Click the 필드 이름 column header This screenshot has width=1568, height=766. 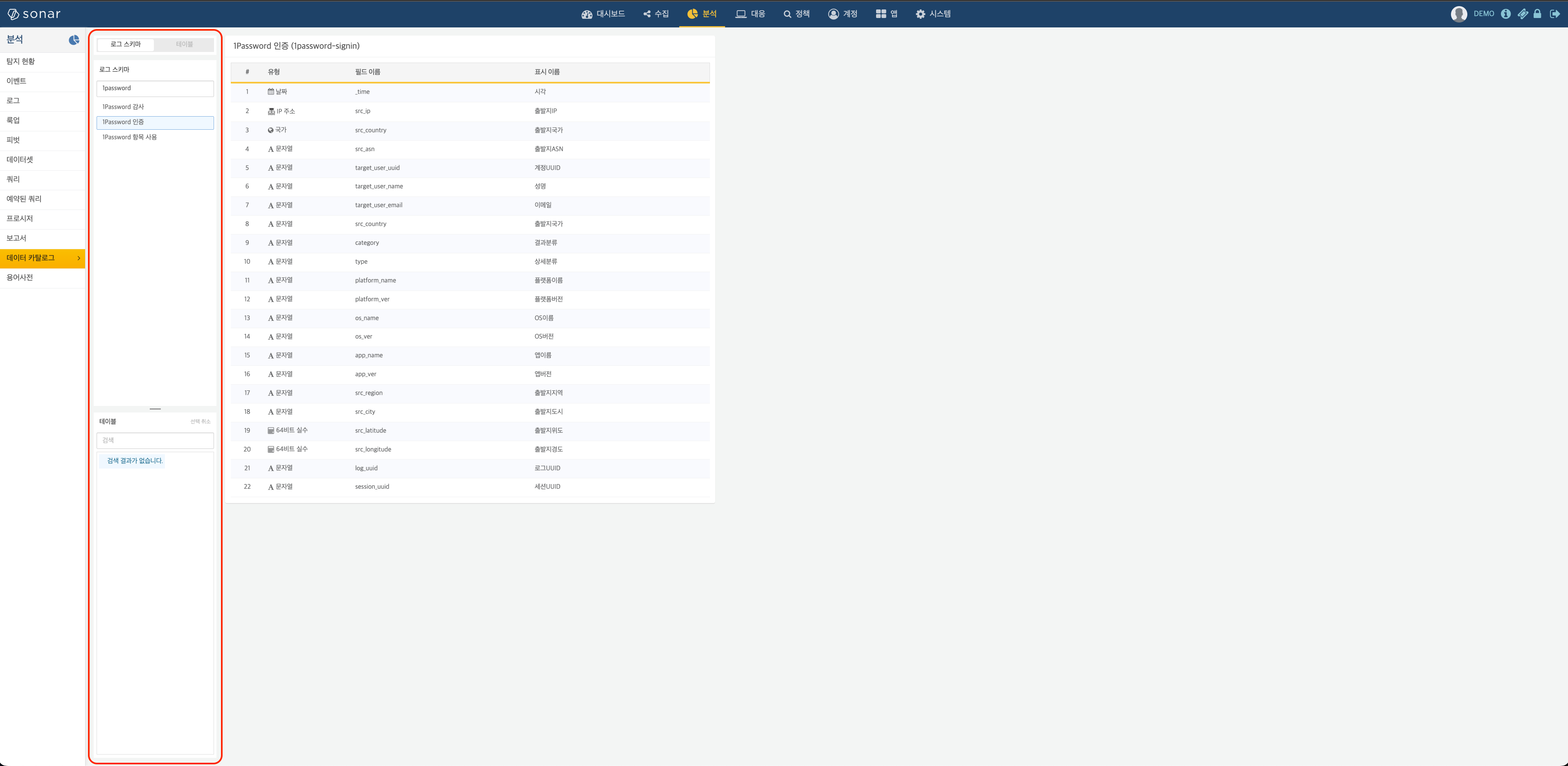point(367,72)
